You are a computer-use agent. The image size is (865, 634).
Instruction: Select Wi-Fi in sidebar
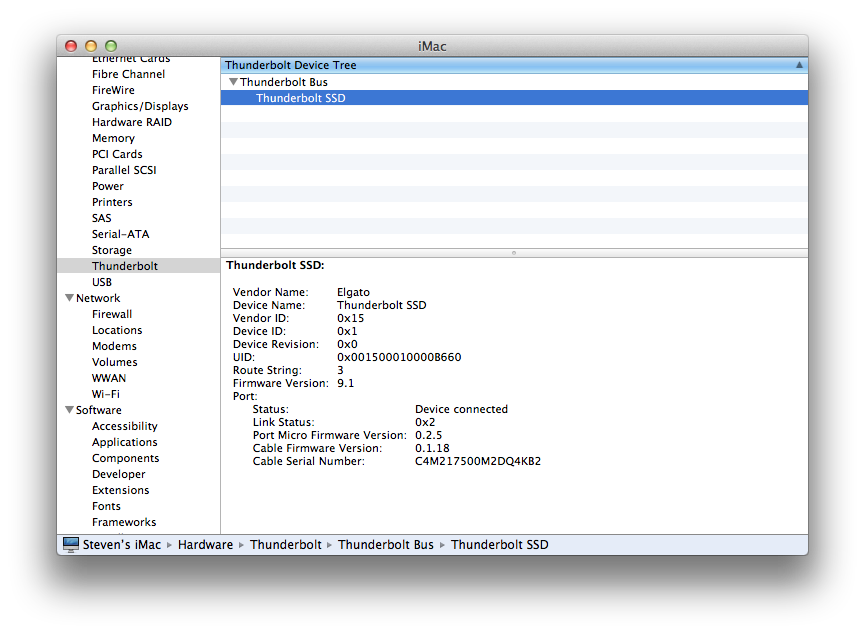tap(105, 394)
